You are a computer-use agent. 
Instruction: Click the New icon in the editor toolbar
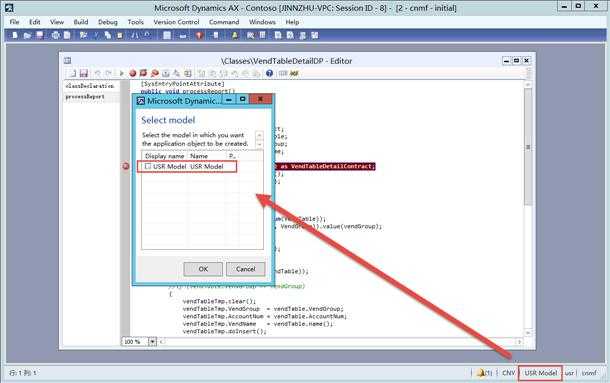[73, 73]
